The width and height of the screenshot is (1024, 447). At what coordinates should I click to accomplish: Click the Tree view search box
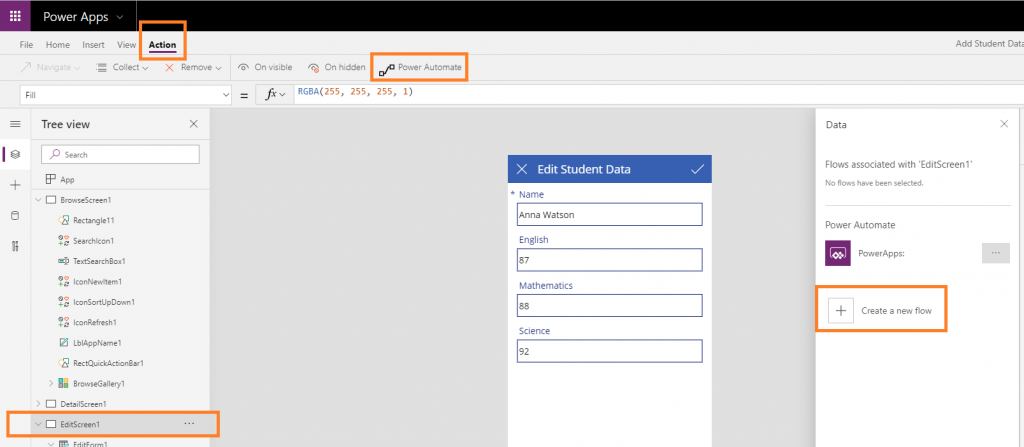coord(120,154)
